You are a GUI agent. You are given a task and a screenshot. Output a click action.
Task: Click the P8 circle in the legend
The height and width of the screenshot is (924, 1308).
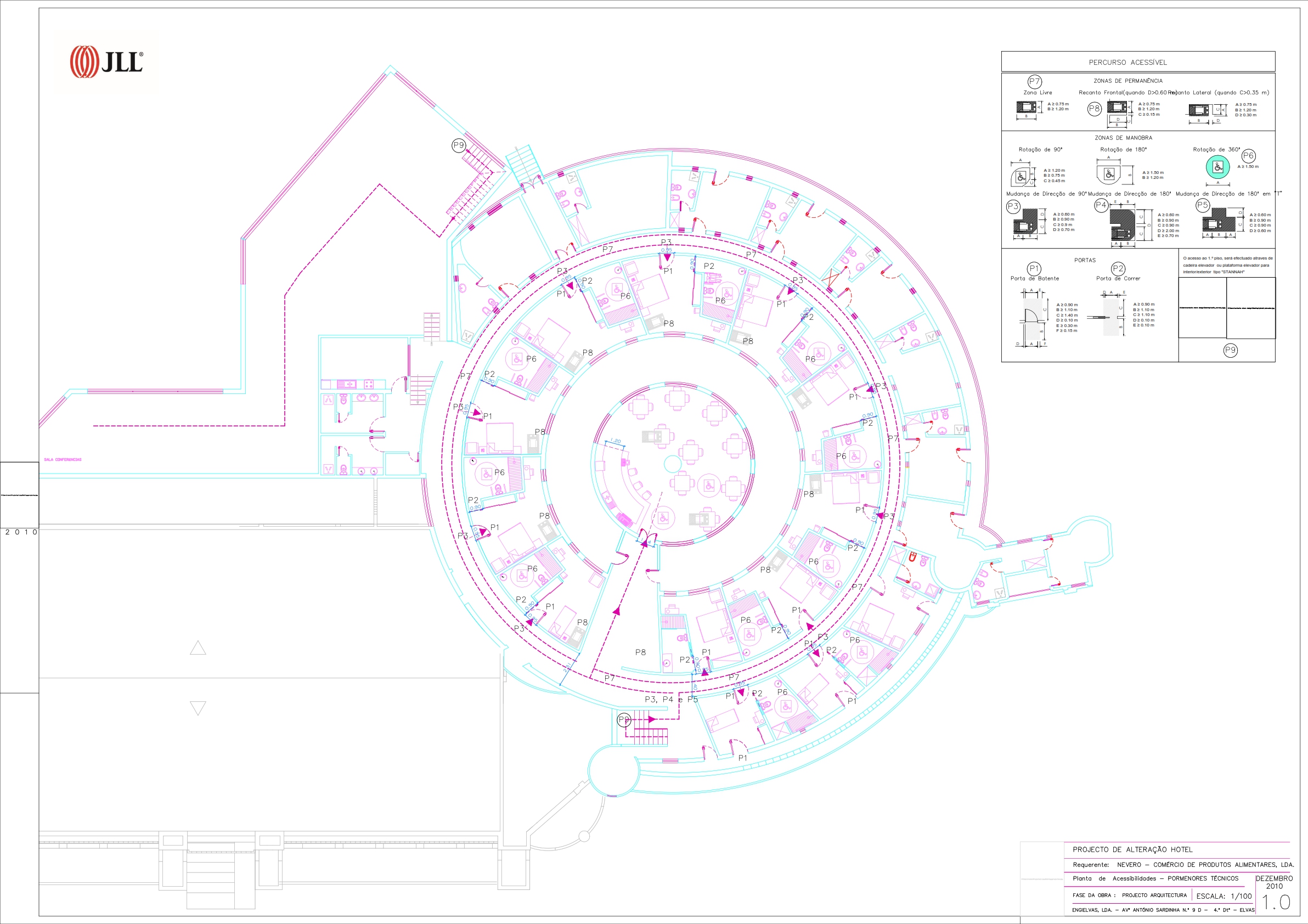click(x=1095, y=109)
